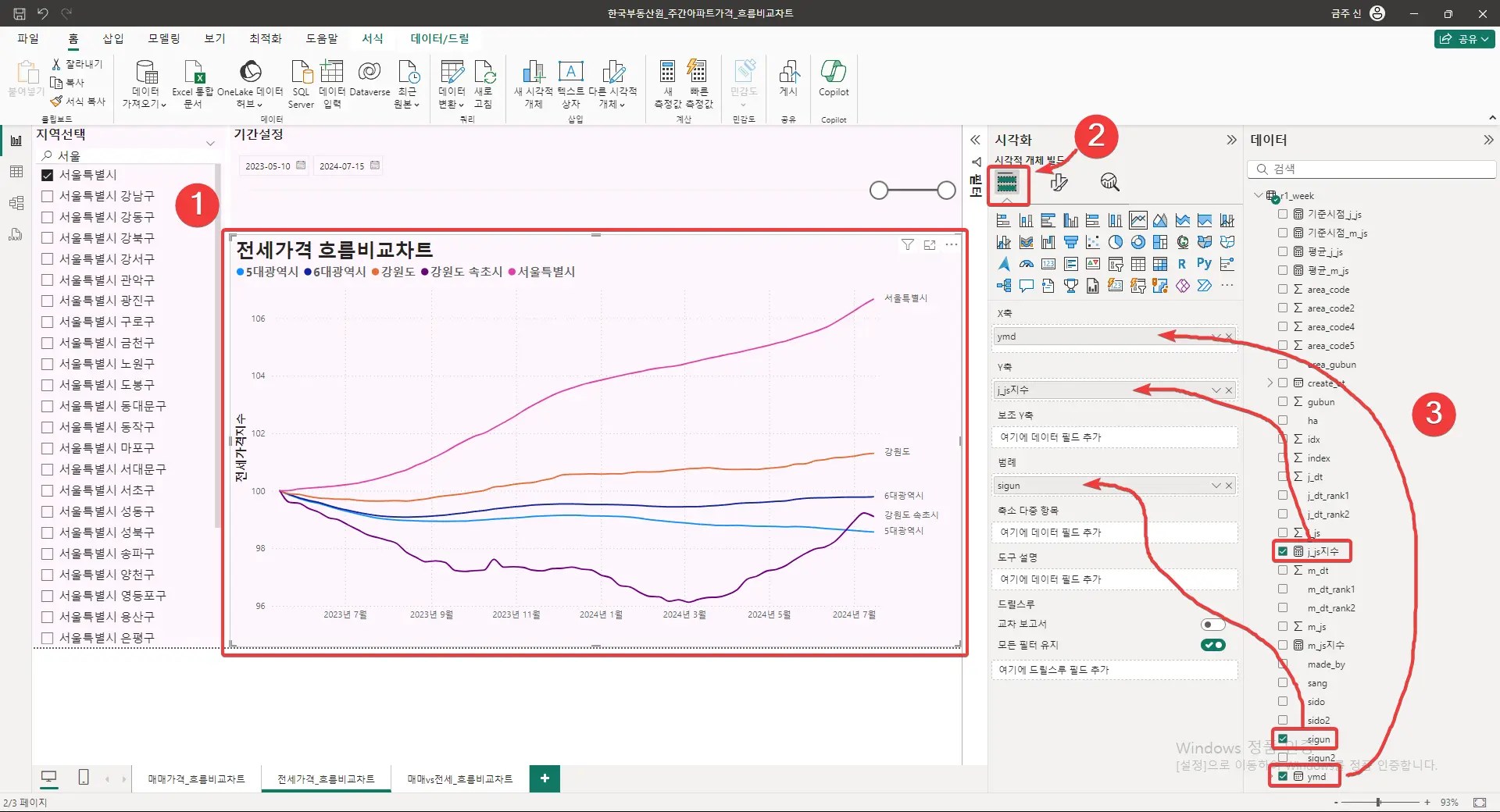Switch to Report view in left sidebar

16,141
